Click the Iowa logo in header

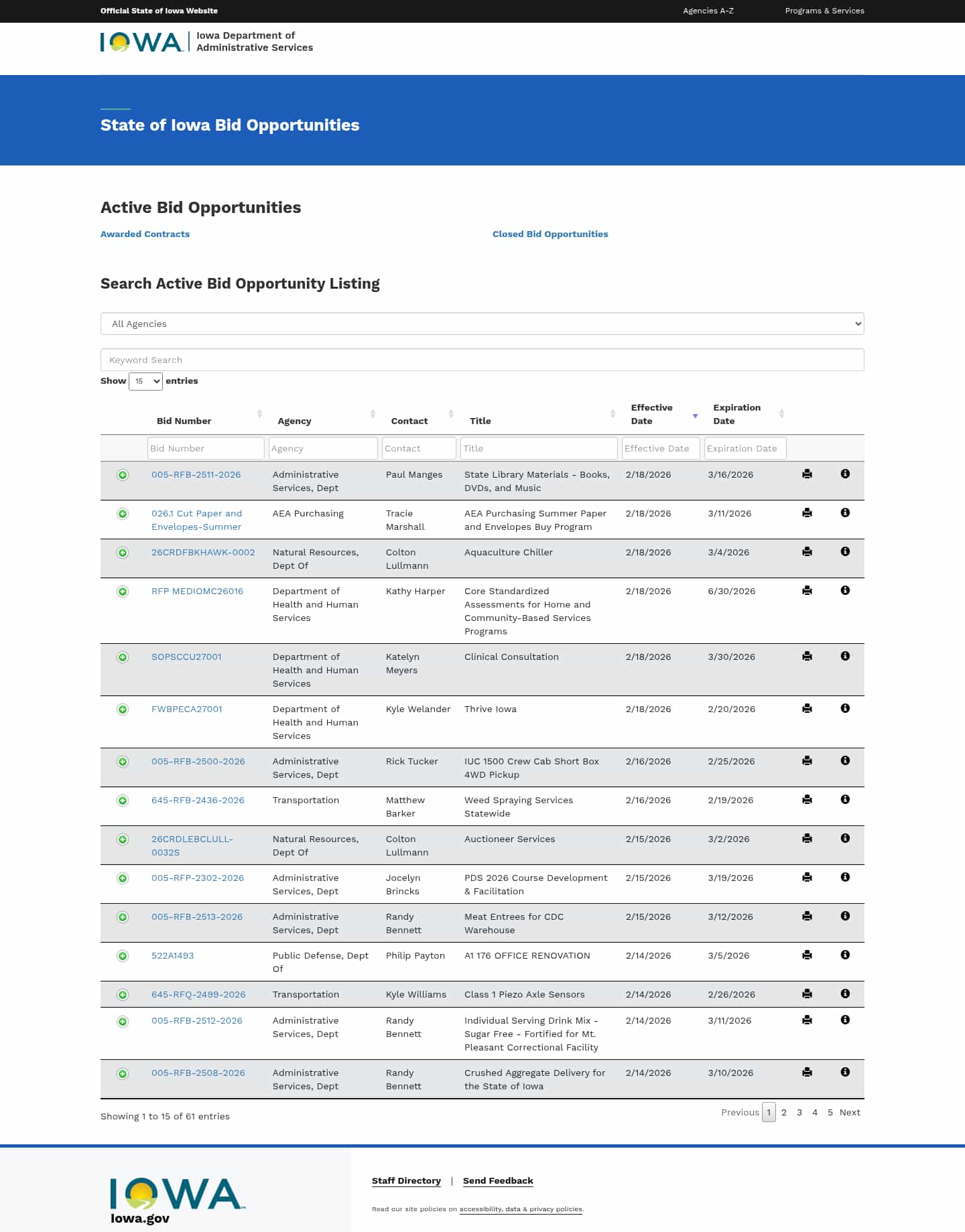pyautogui.click(x=141, y=42)
